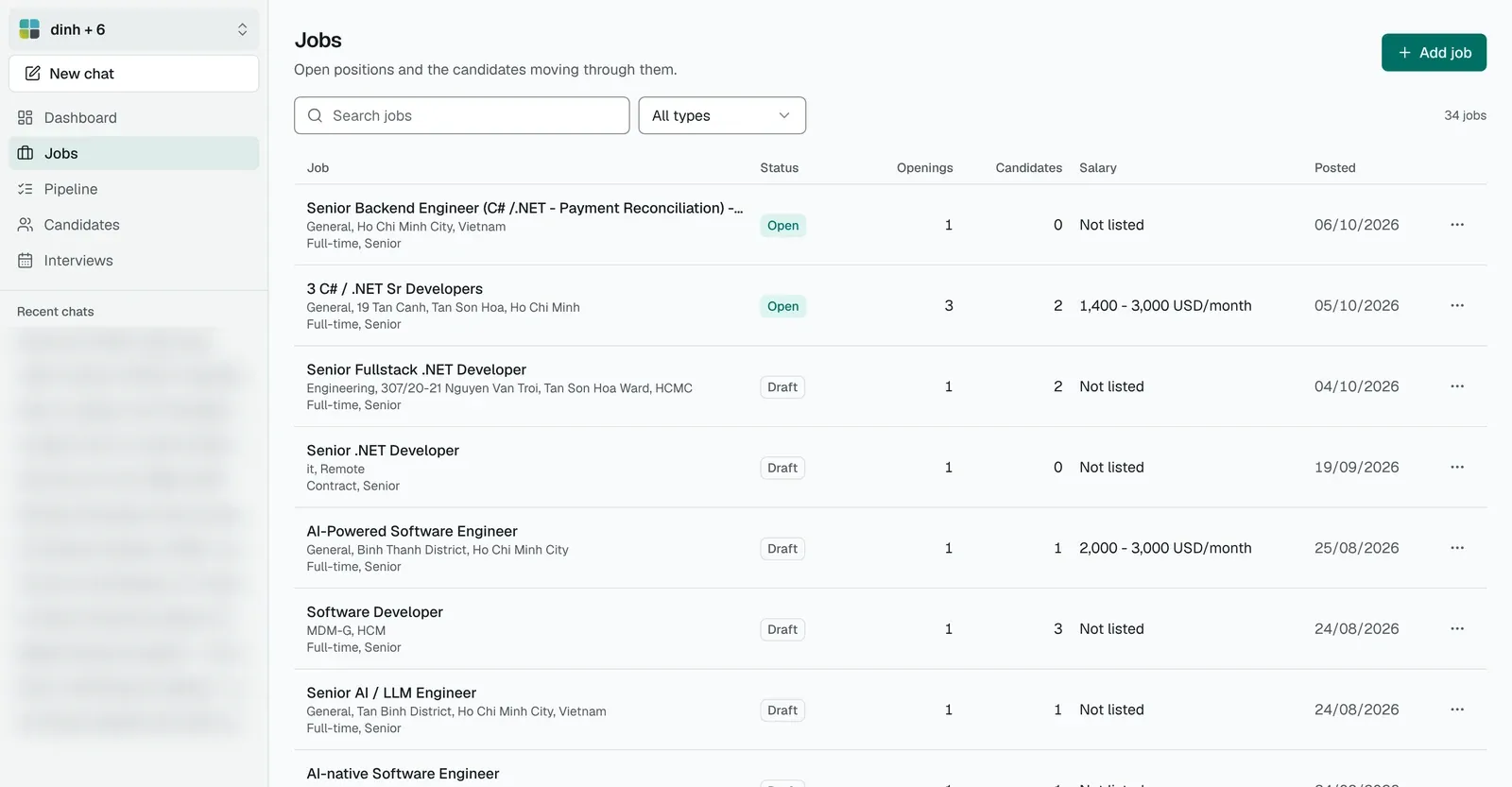The image size is (1512, 787).
Task: Click the Posted column header
Action: click(1334, 168)
